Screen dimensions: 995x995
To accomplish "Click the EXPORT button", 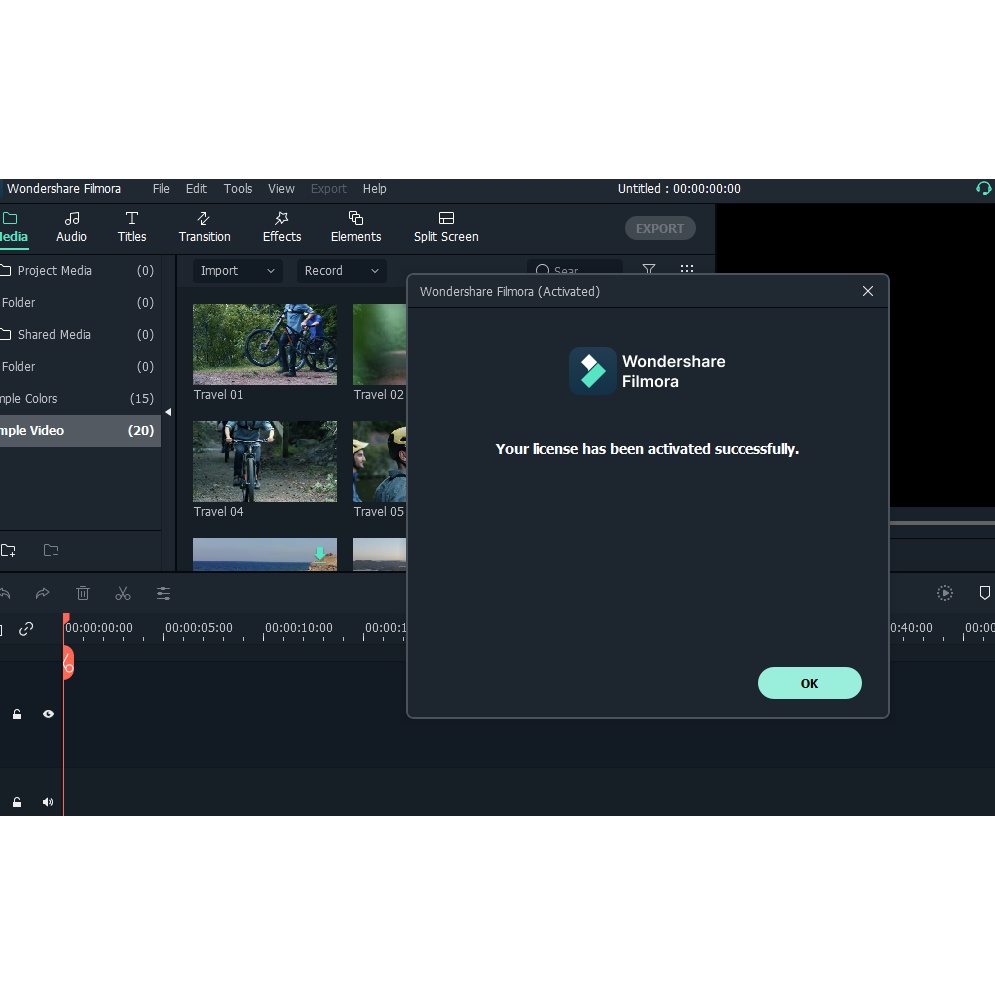I will (660, 228).
